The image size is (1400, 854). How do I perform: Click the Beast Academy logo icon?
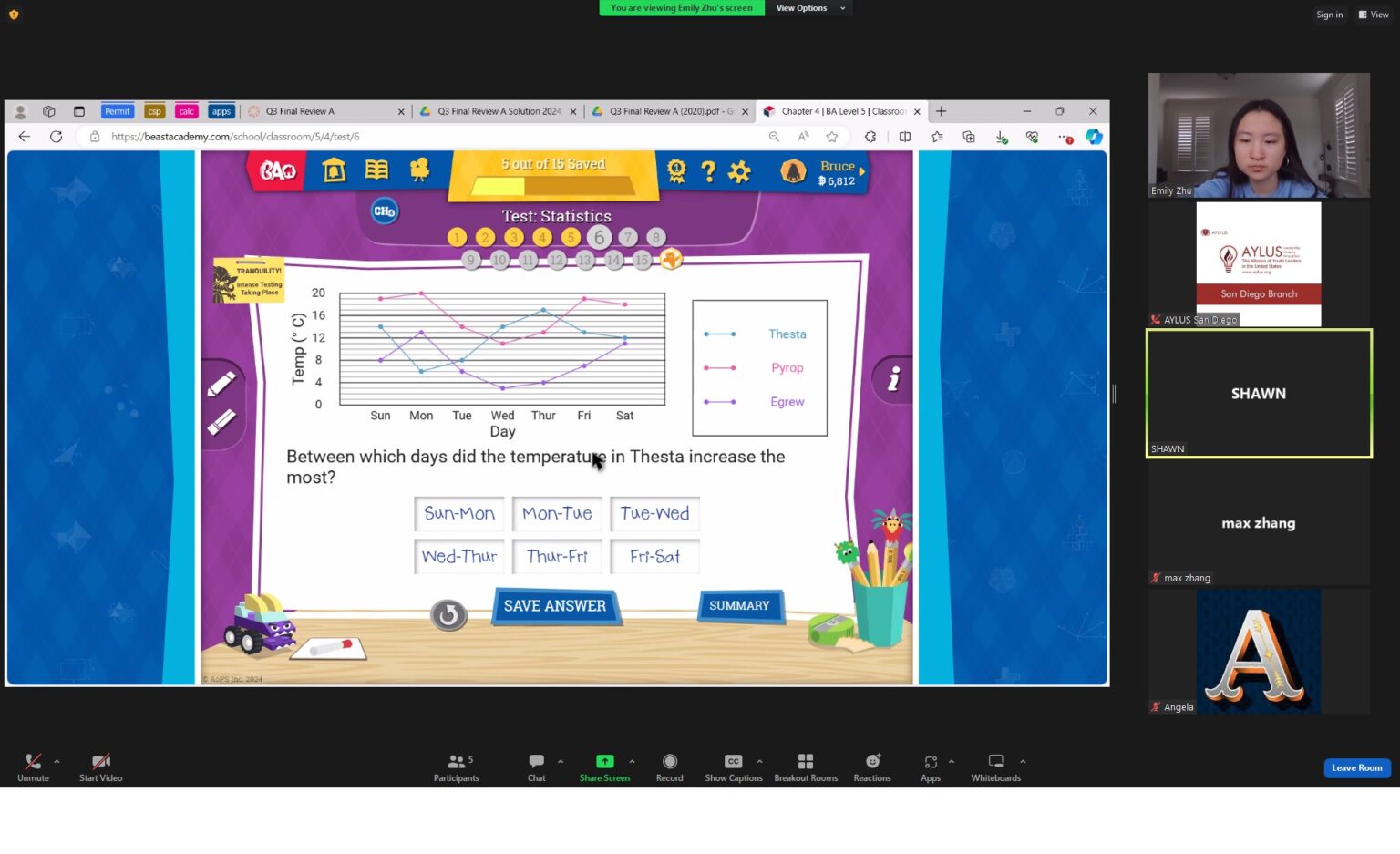pyautogui.click(x=277, y=170)
